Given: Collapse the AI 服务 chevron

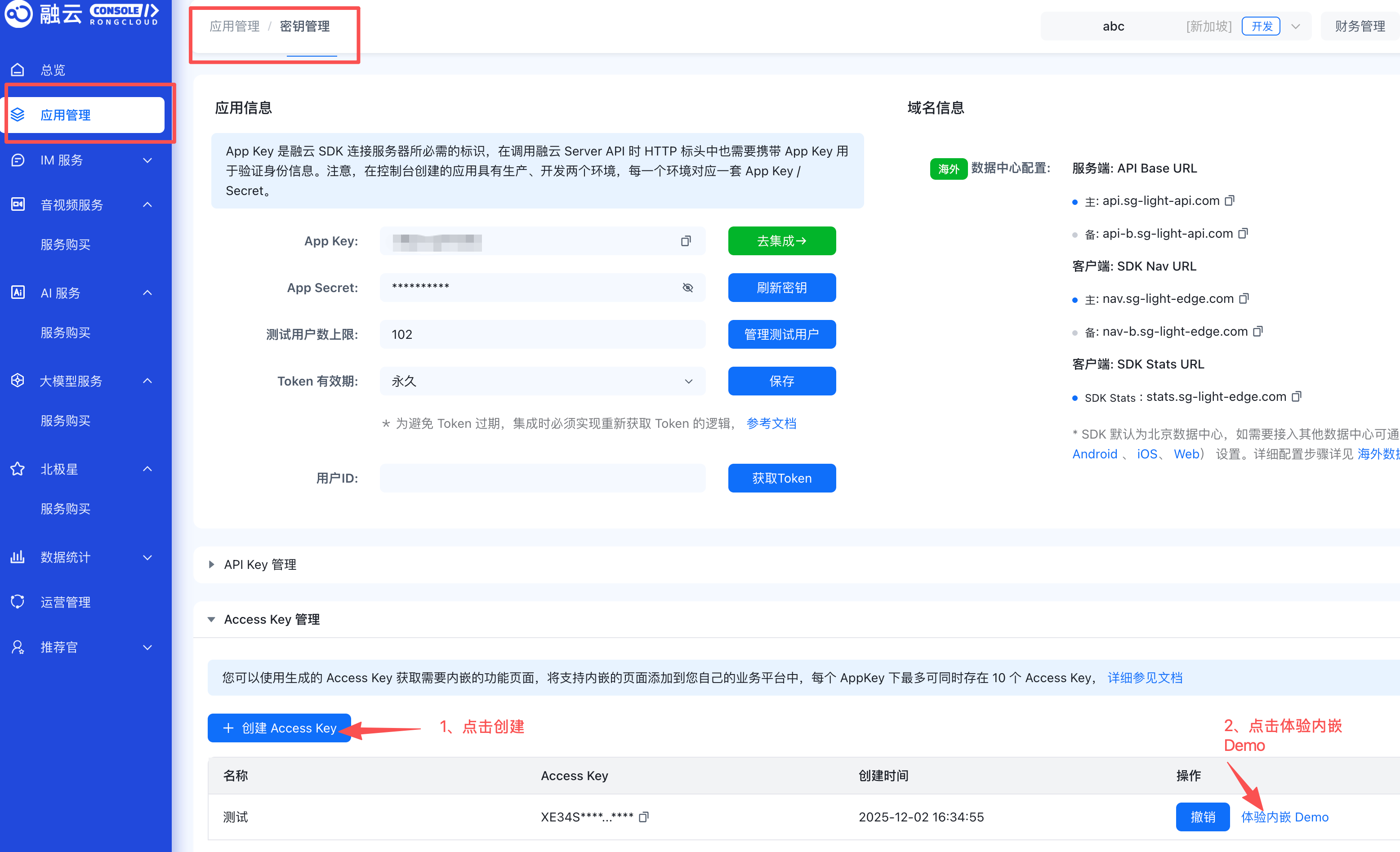Looking at the screenshot, I should [148, 293].
